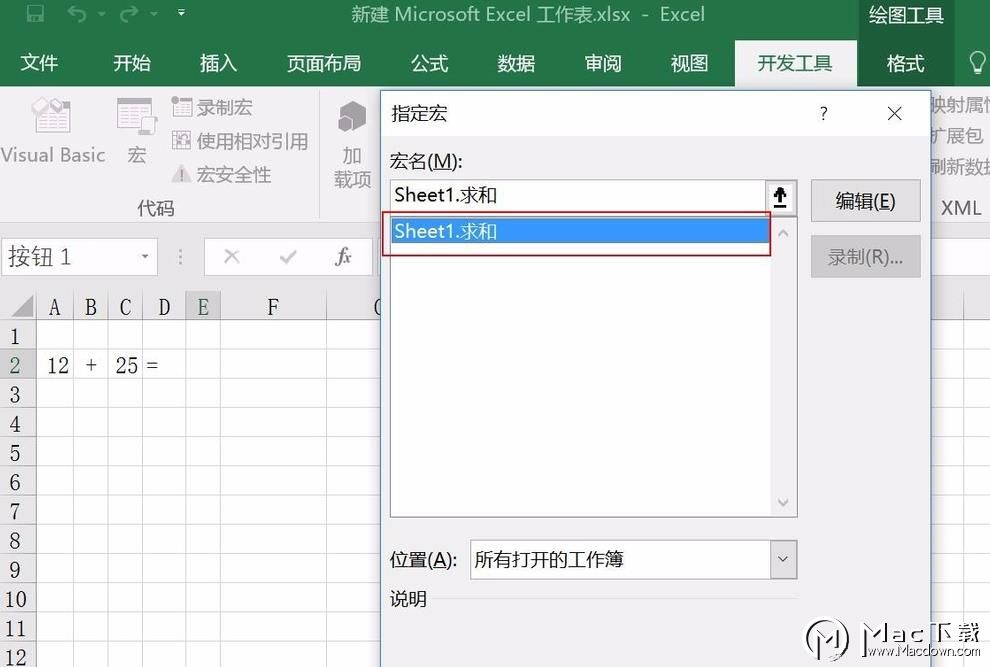990x667 pixels.
Task: Click the 编辑(E) button
Action: point(865,201)
